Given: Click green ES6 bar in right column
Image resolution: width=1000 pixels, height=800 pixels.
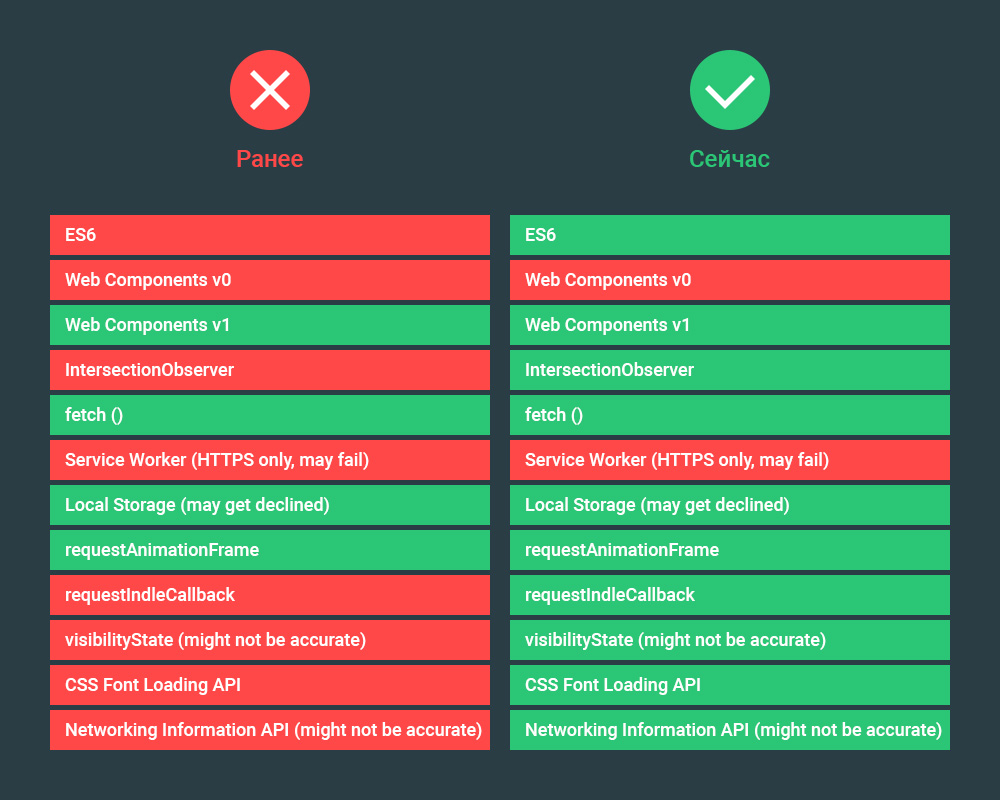Looking at the screenshot, I should pos(730,235).
